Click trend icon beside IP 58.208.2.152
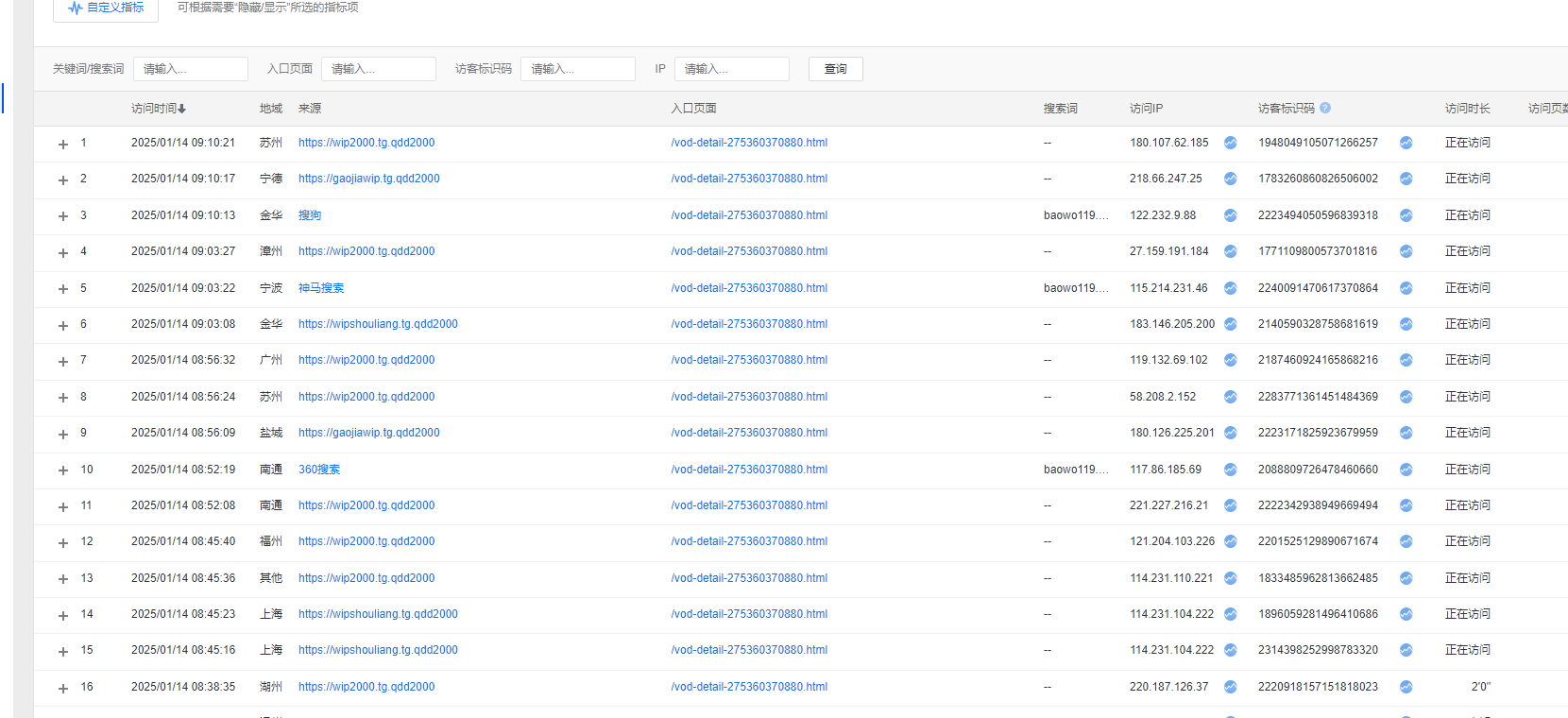 pos(1231,397)
